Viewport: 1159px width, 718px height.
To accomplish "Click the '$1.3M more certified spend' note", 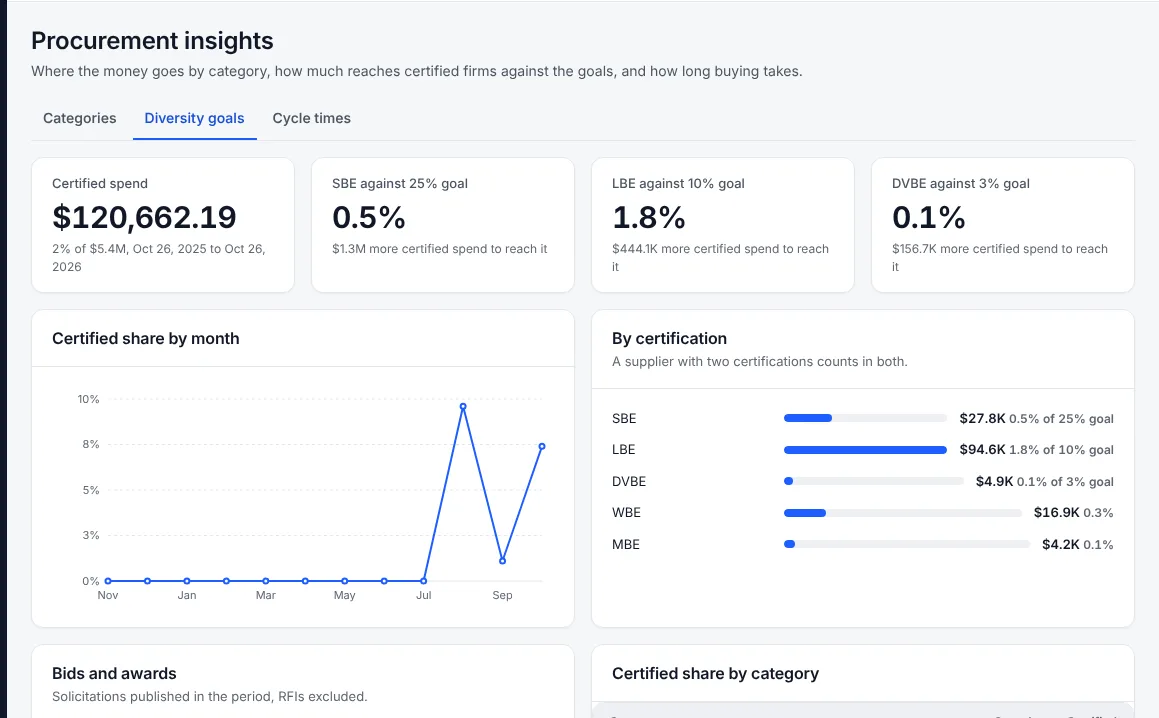I will [x=440, y=249].
